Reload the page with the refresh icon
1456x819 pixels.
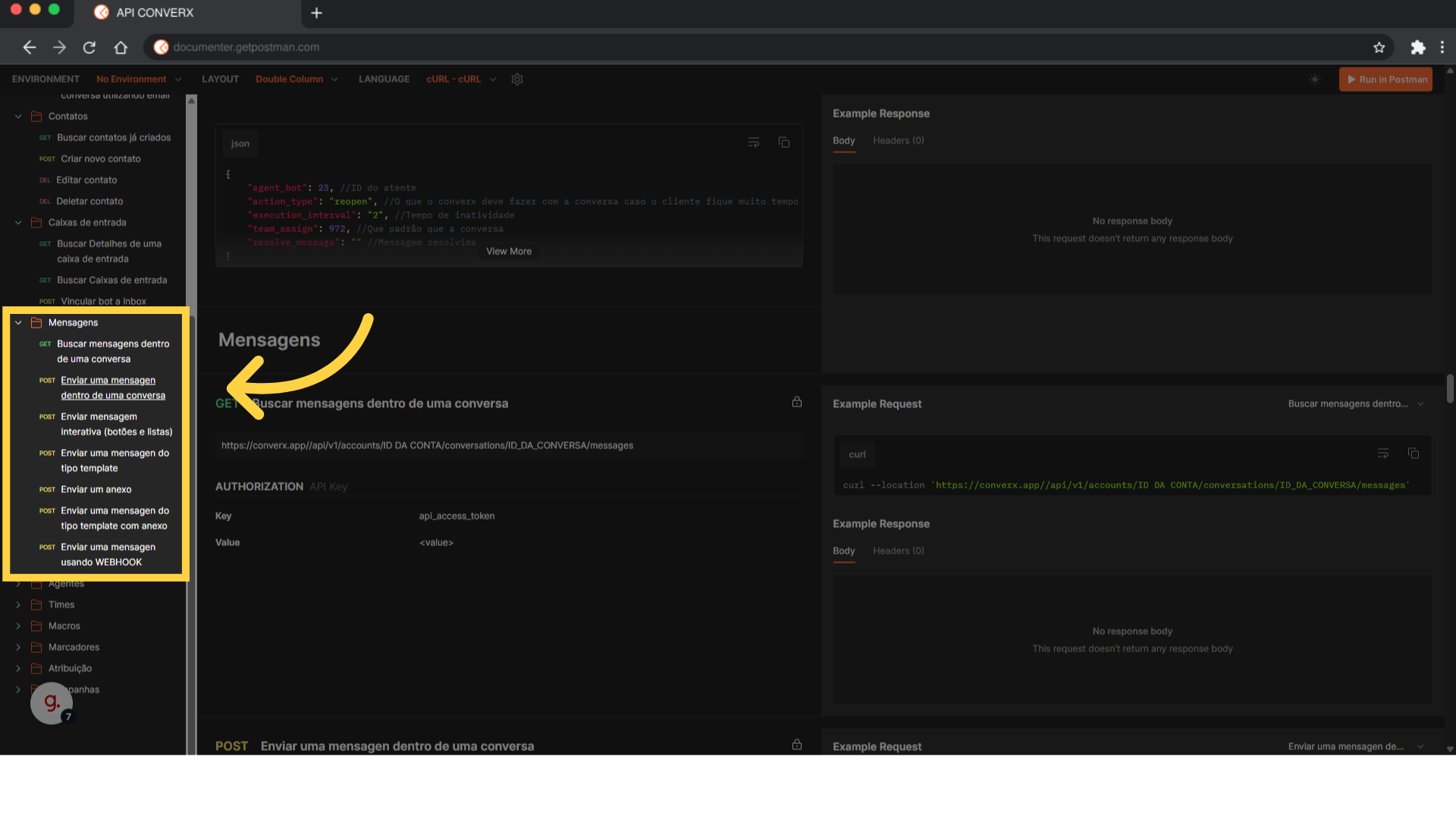point(89,47)
